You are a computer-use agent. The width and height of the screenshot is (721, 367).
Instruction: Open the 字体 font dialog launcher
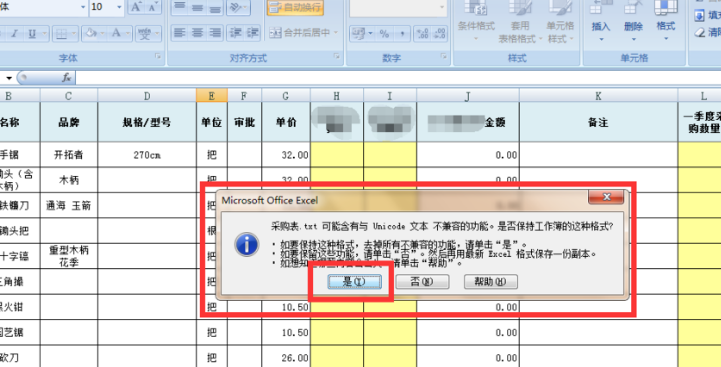pyautogui.click(x=159, y=56)
